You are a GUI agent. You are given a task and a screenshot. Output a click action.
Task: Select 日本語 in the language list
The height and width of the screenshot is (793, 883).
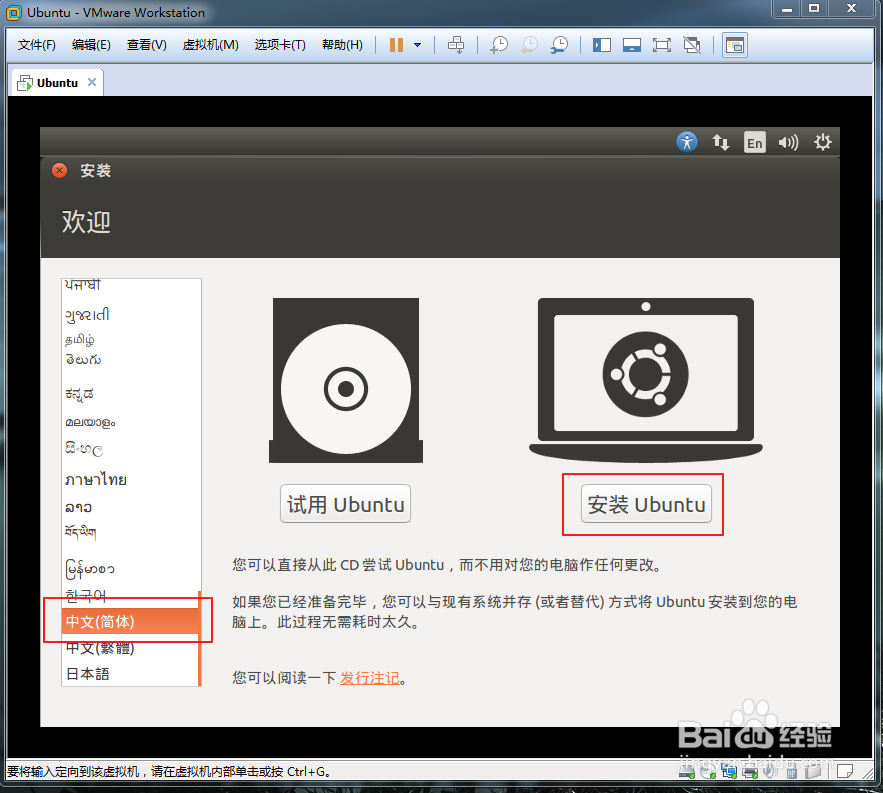131,674
